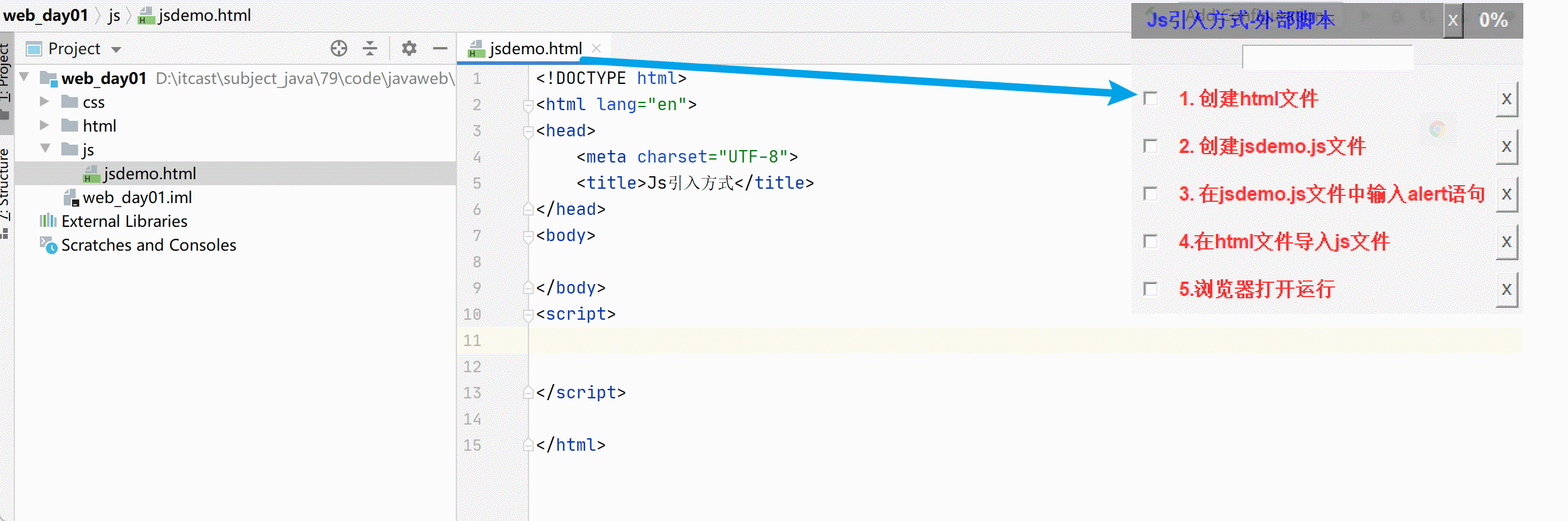The width and height of the screenshot is (1568, 521).
Task: Check the '4.在html文件导入js文件' checkbox
Action: coord(1150,242)
